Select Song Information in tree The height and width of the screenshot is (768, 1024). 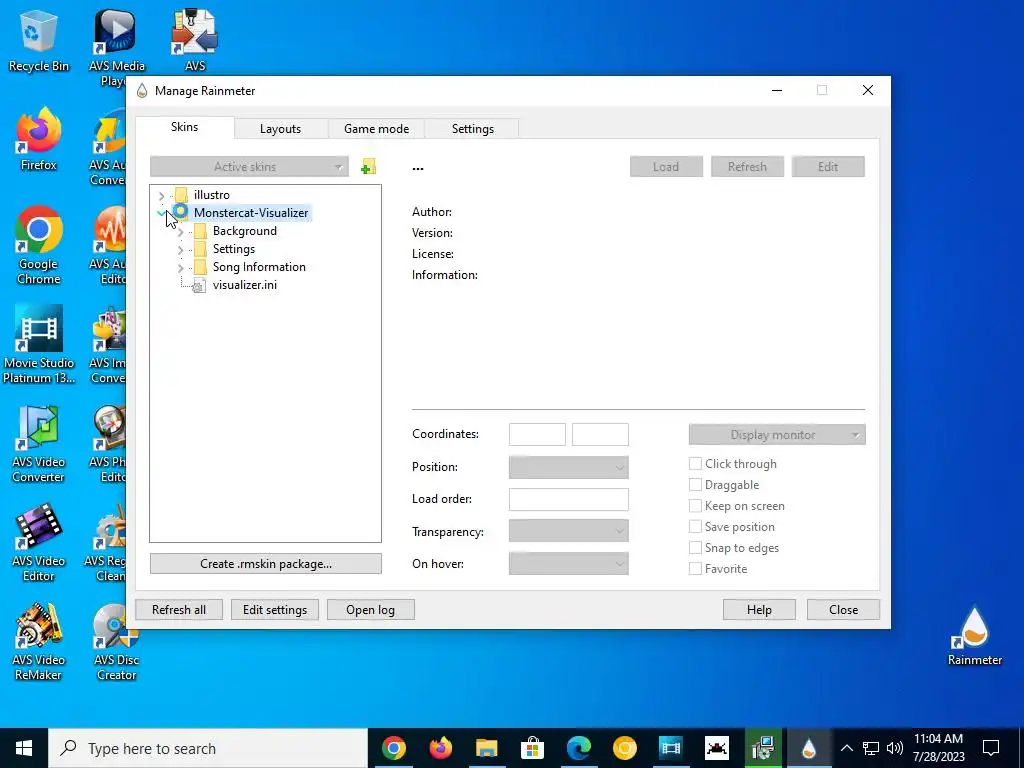coord(259,267)
